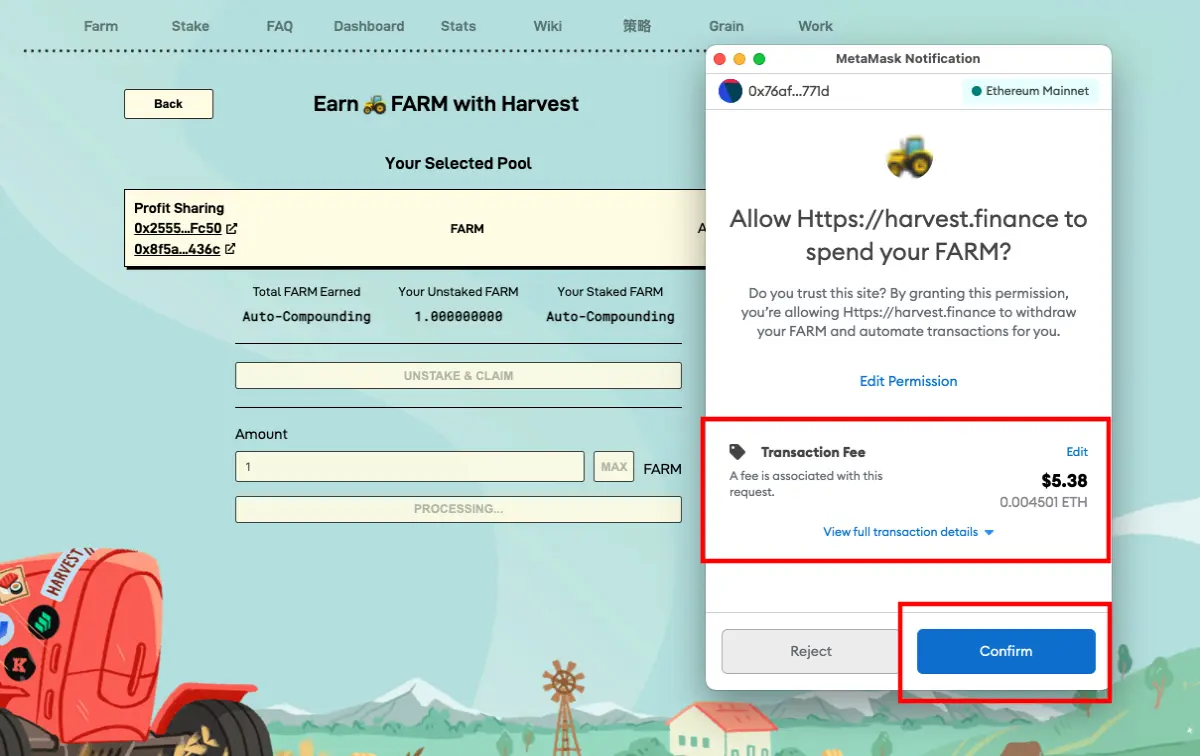Click the MAX amount button
Viewport: 1200px width, 756px height.
(x=614, y=467)
